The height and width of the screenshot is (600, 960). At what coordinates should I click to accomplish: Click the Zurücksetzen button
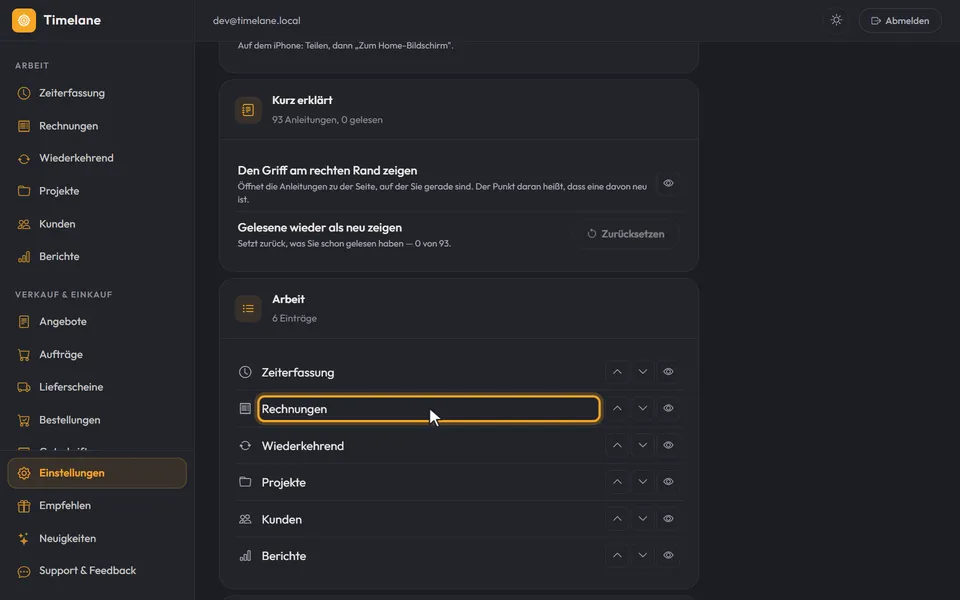[626, 234]
